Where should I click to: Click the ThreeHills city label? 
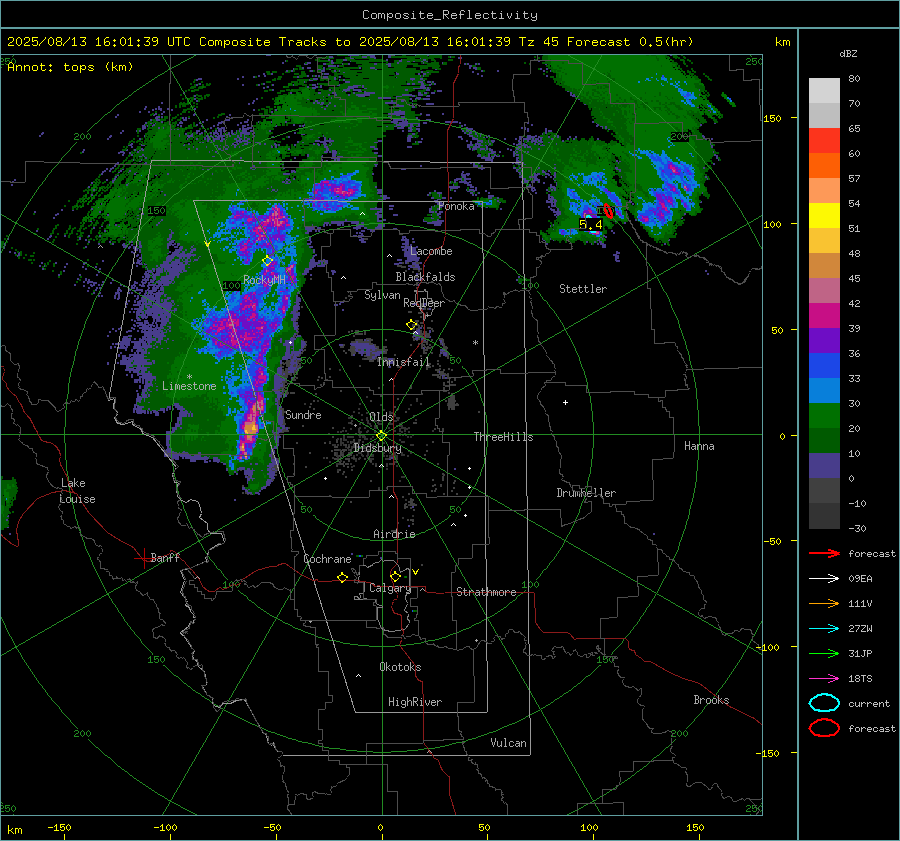(x=503, y=437)
